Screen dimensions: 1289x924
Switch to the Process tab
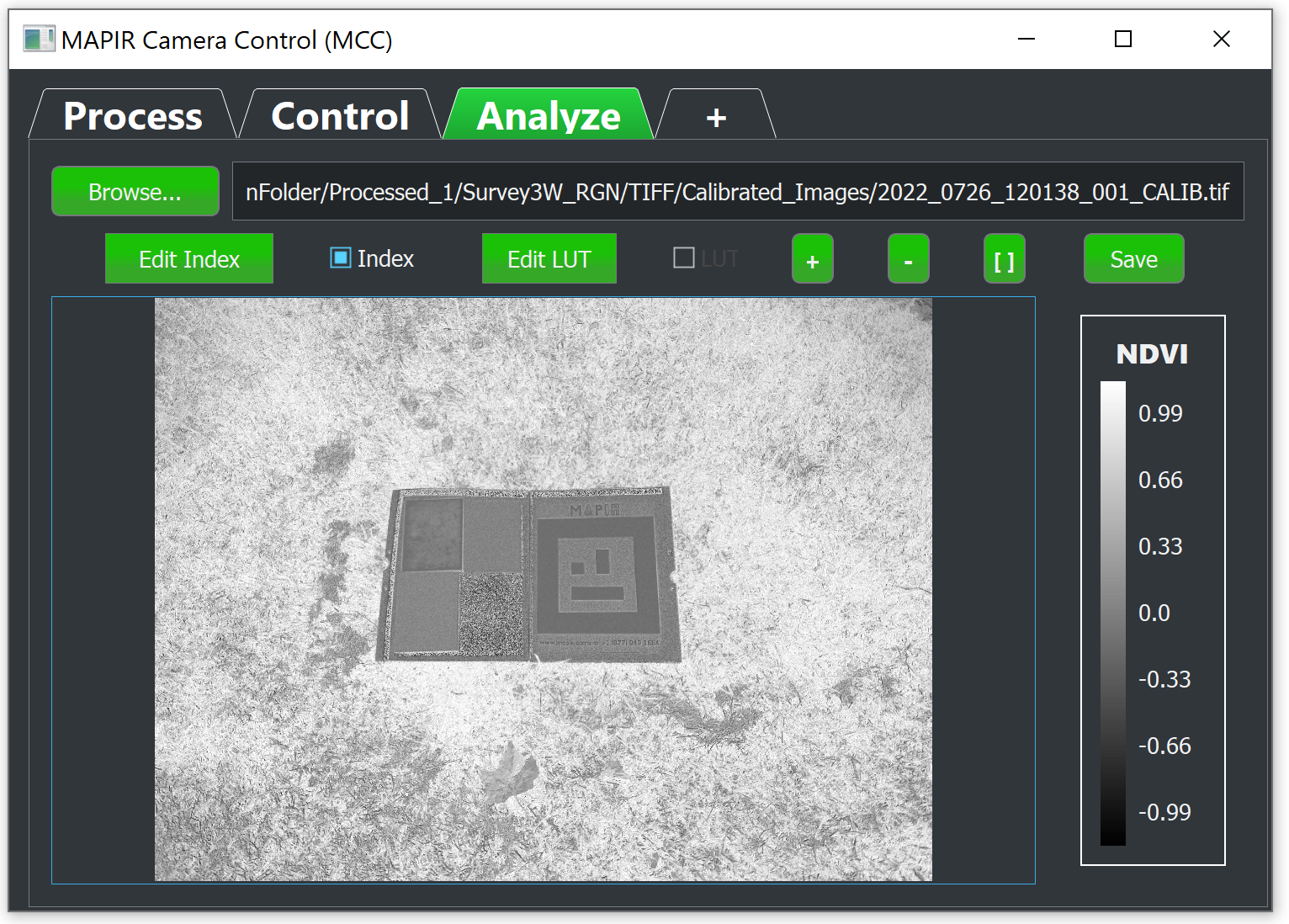point(132,116)
